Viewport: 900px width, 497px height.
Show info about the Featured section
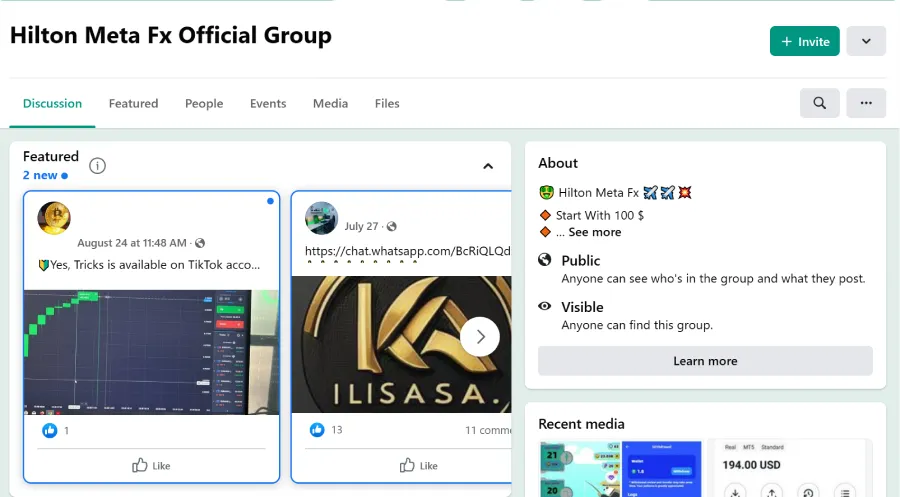[x=97, y=166]
